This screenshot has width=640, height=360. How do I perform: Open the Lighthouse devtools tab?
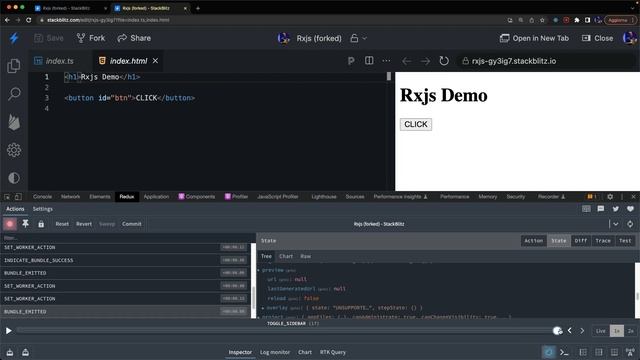point(324,197)
